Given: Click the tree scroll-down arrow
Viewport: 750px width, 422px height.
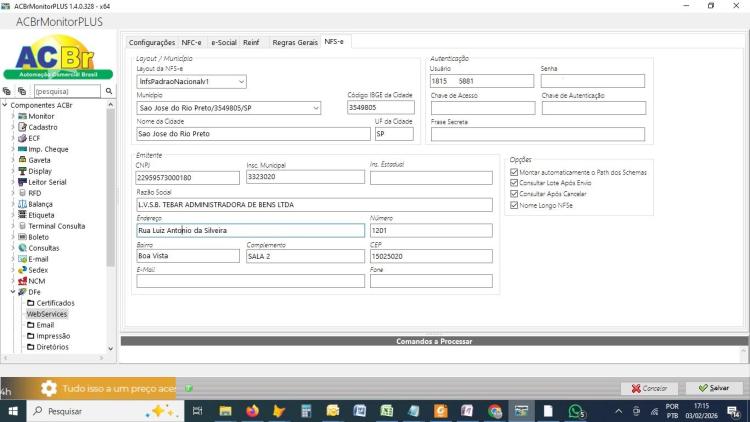Looking at the screenshot, I should click(x=110, y=349).
